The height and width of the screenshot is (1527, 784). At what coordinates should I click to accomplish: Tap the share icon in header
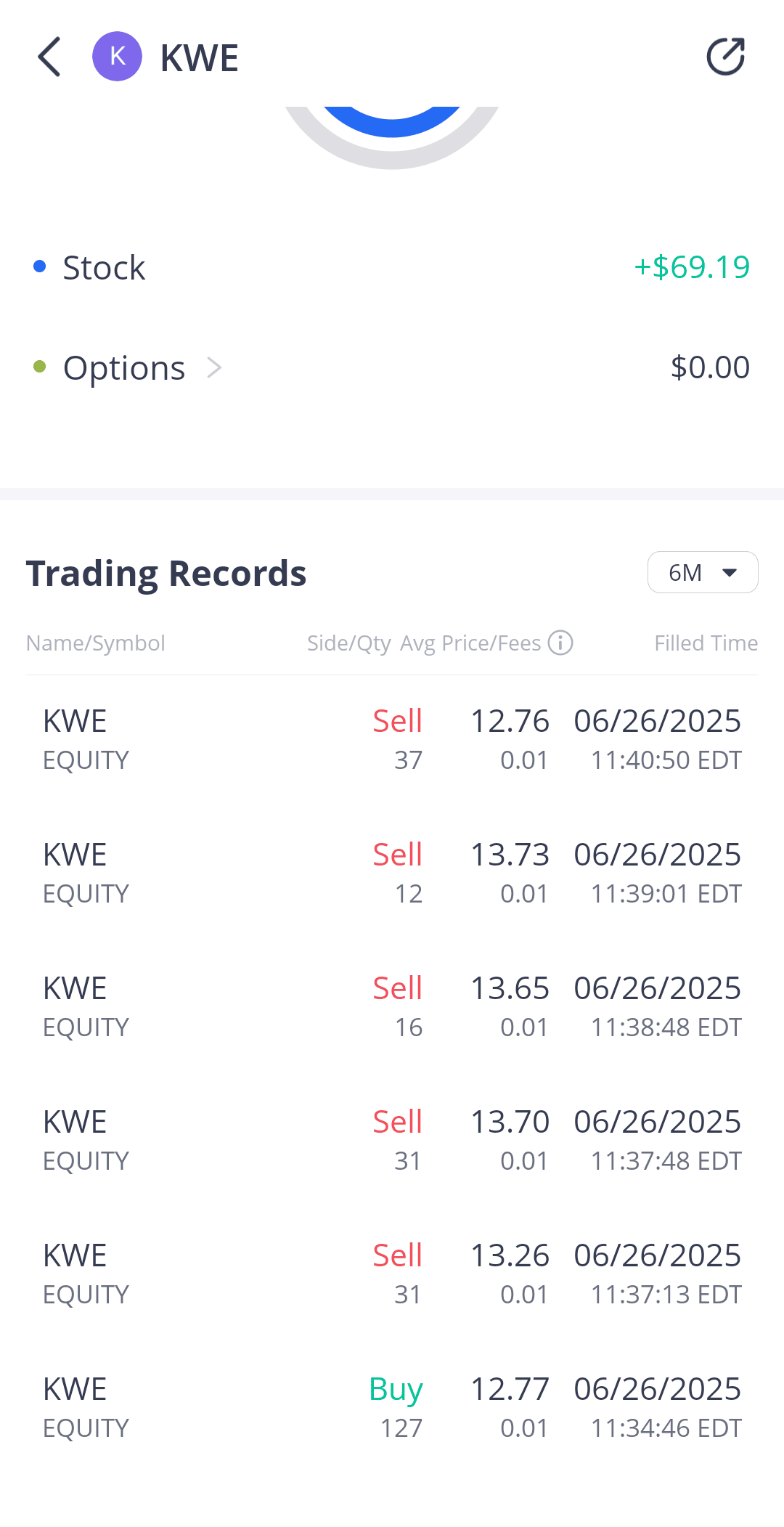click(x=725, y=57)
